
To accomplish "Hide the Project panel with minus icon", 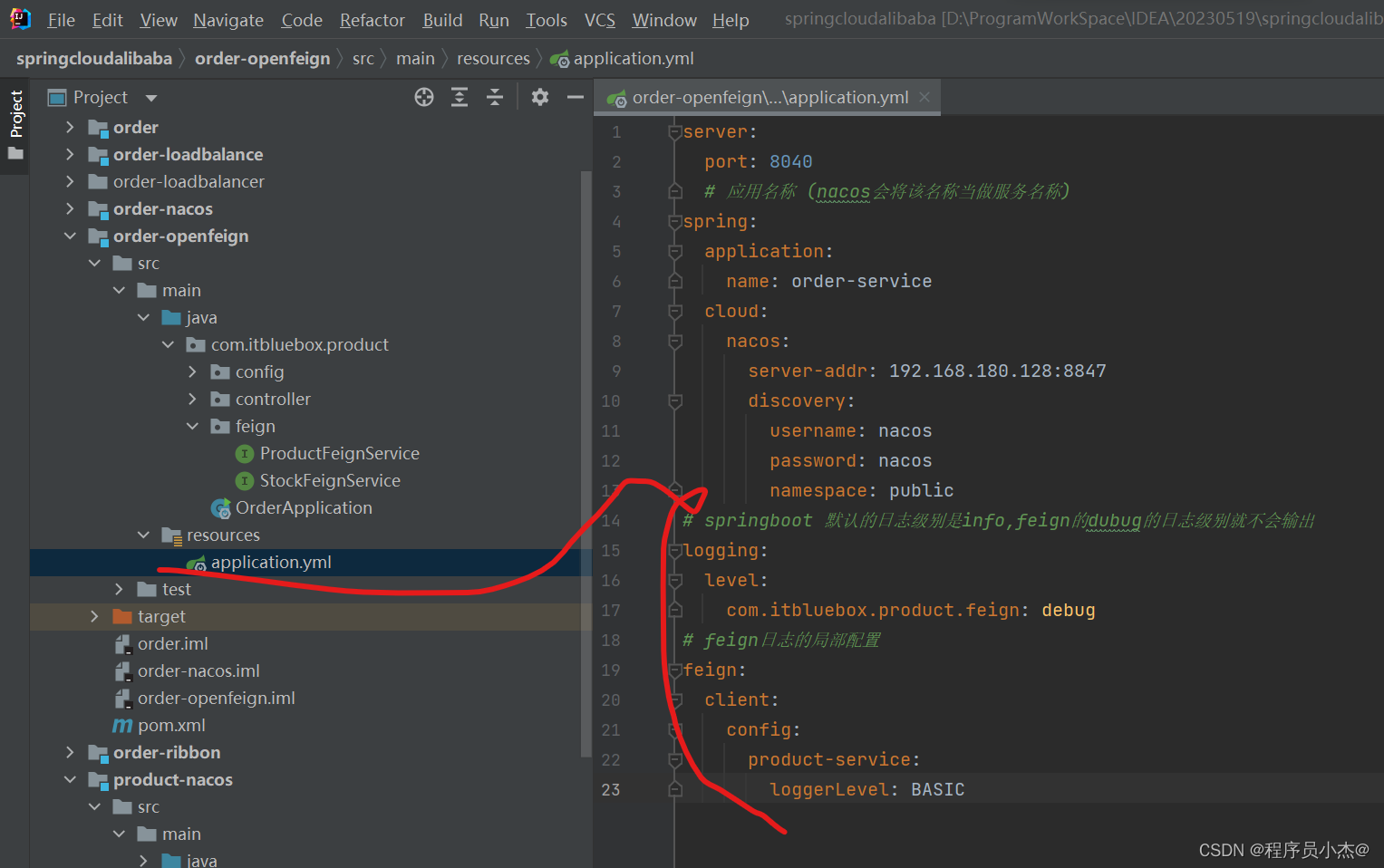I will click(x=576, y=97).
